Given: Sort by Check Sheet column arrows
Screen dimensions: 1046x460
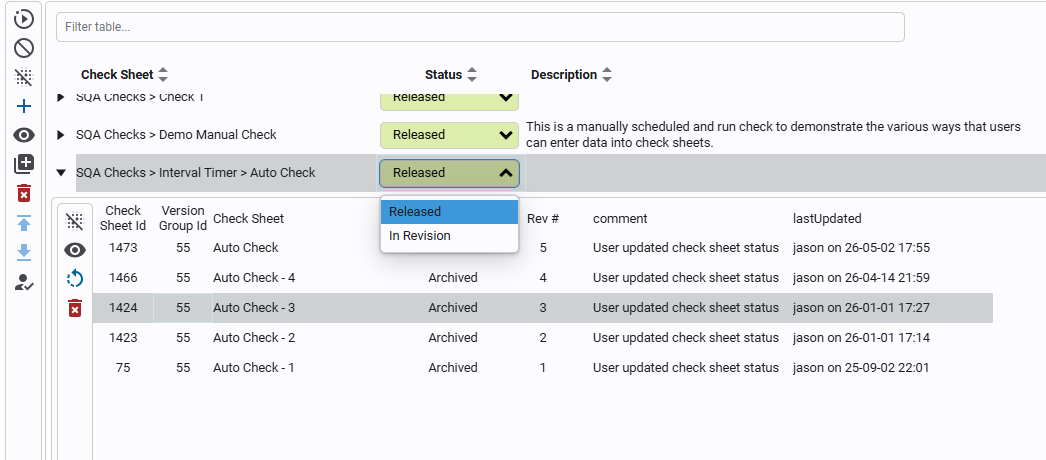Looking at the screenshot, I should pos(163,75).
